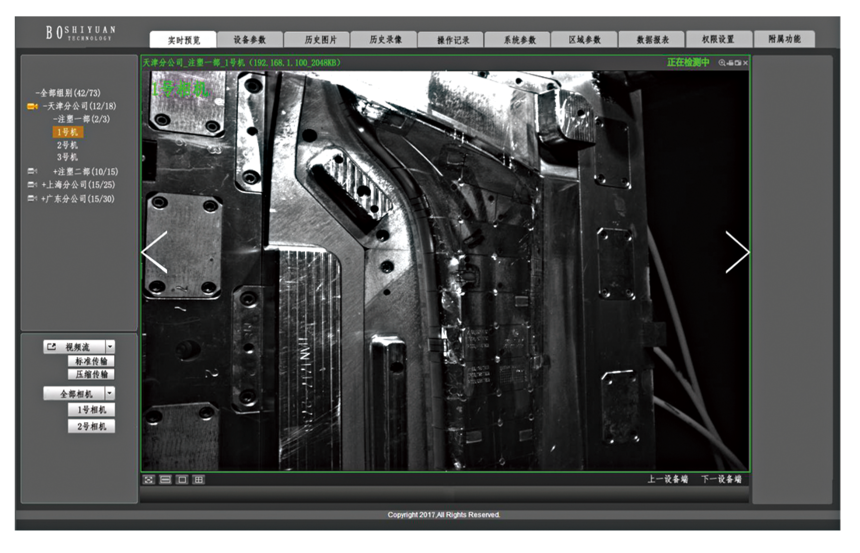Expand the 广东分公司(15/30) node
Viewport: 860px width, 553px height.
tap(78, 199)
